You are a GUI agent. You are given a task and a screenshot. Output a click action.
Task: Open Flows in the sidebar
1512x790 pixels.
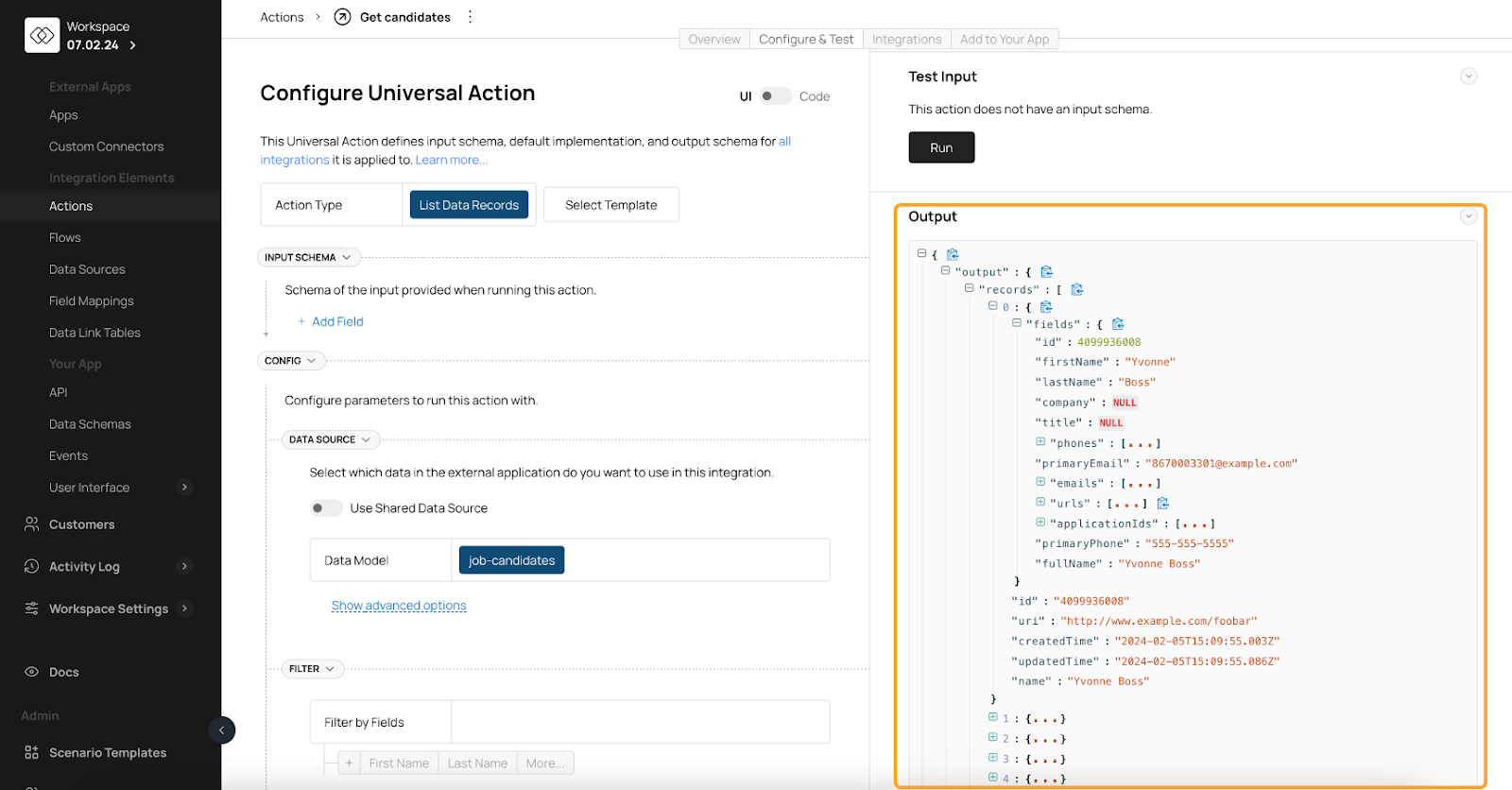(64, 237)
